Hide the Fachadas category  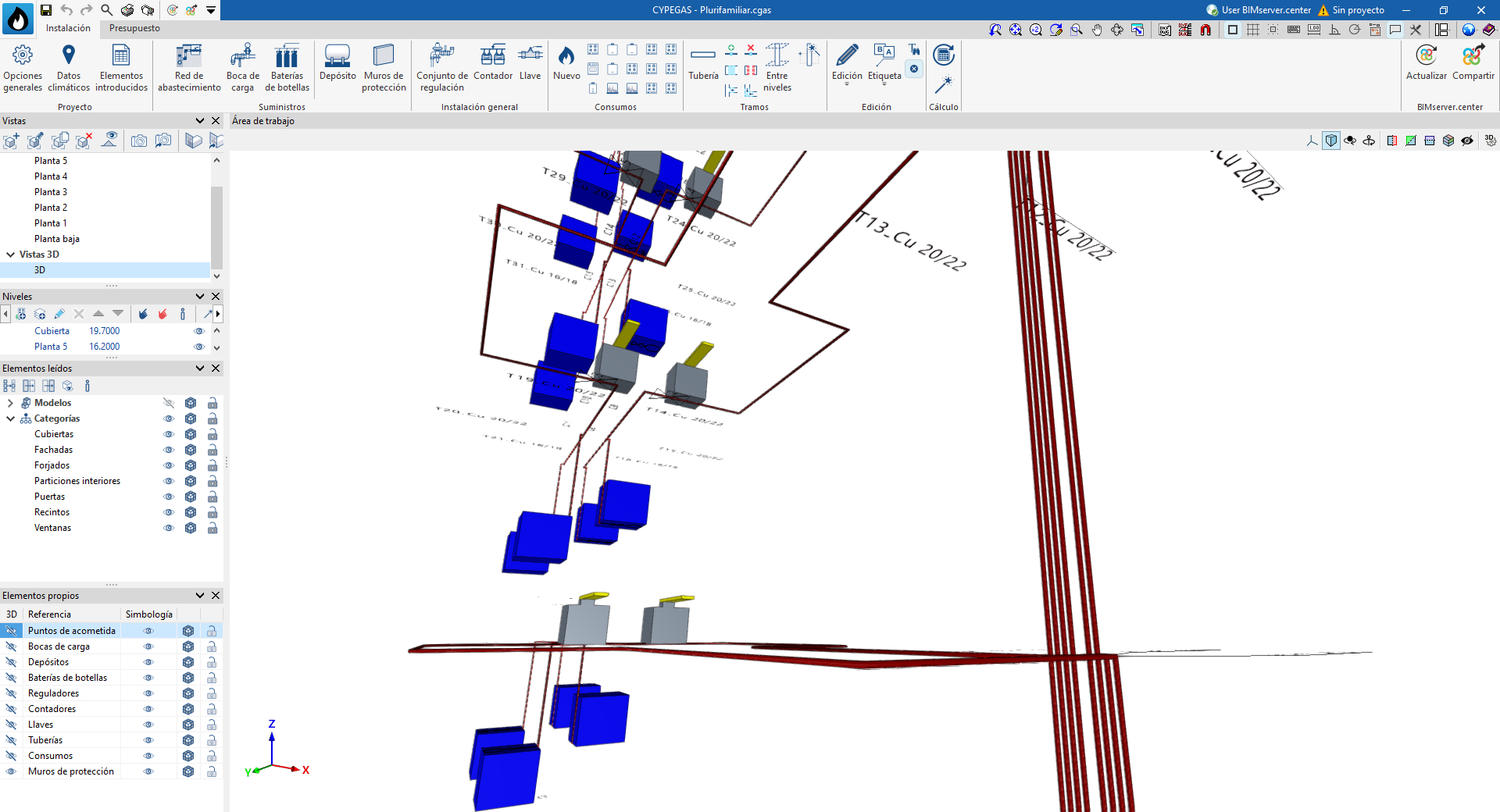click(168, 450)
